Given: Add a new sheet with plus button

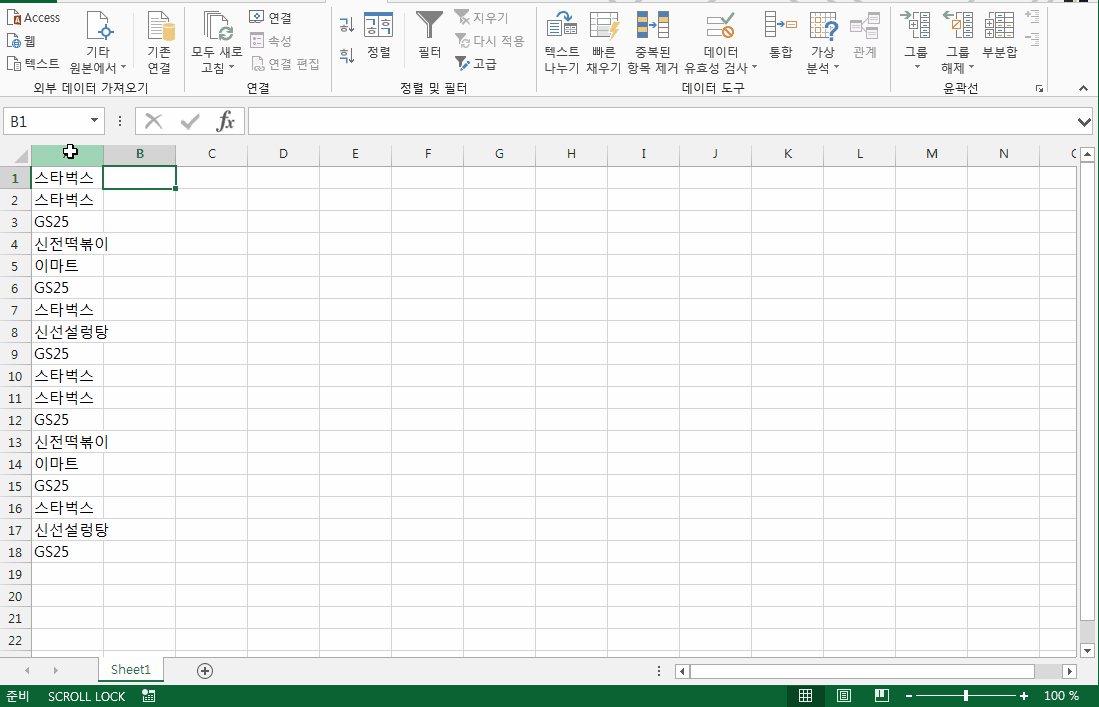Looking at the screenshot, I should (205, 671).
